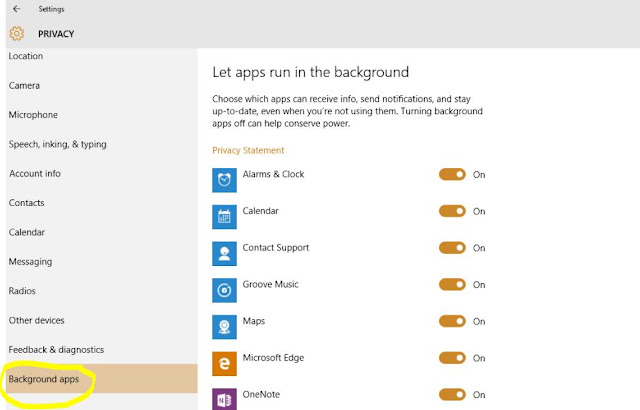Select Camera in the sidebar

click(x=101, y=85)
